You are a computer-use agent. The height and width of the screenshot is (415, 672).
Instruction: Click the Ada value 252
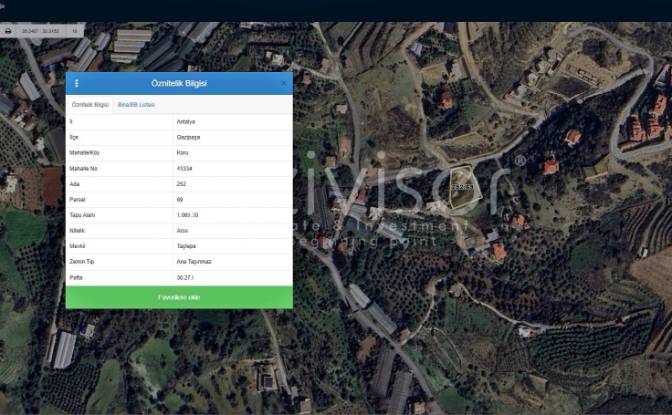point(181,184)
